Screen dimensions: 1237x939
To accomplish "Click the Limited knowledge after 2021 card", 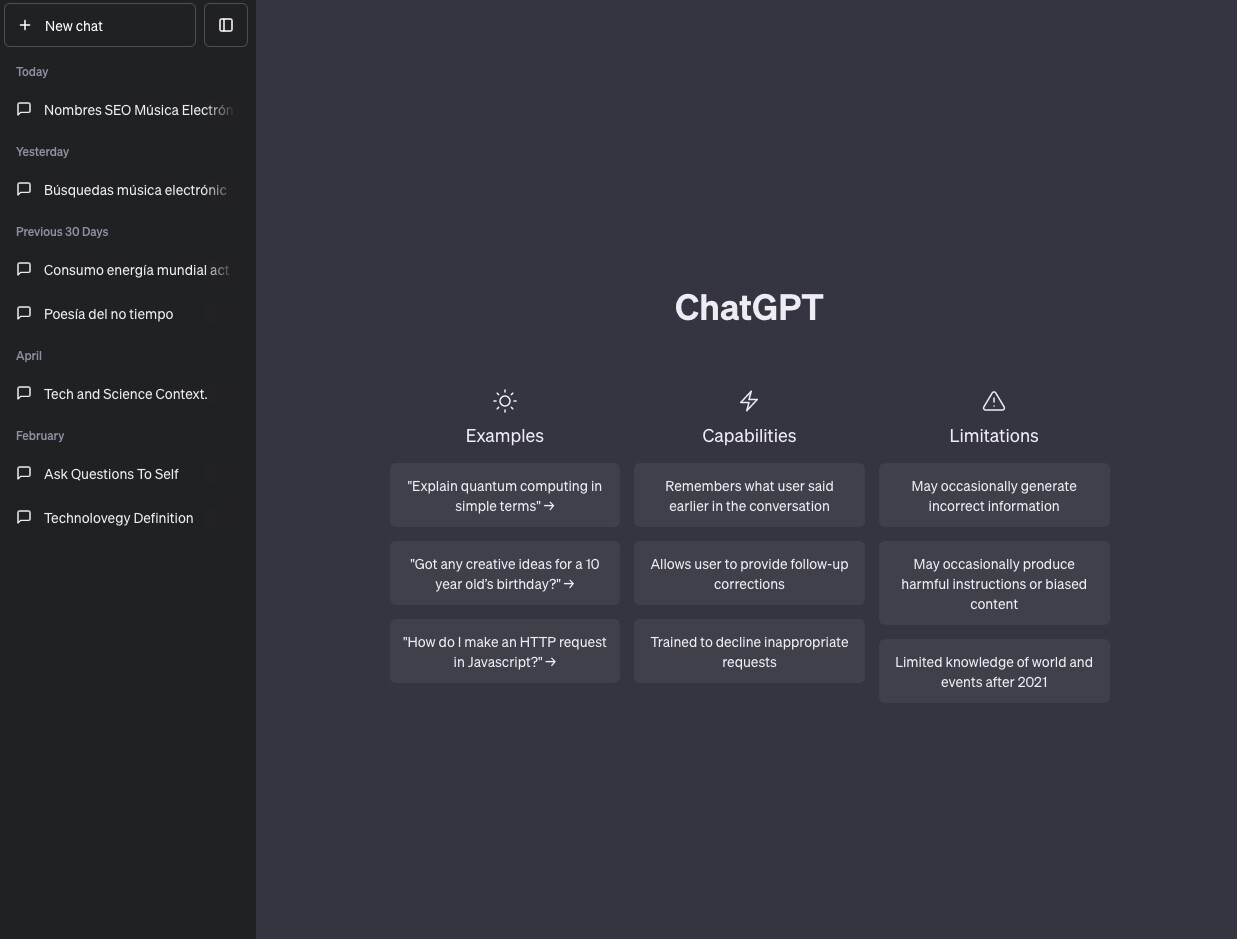I will (x=994, y=671).
